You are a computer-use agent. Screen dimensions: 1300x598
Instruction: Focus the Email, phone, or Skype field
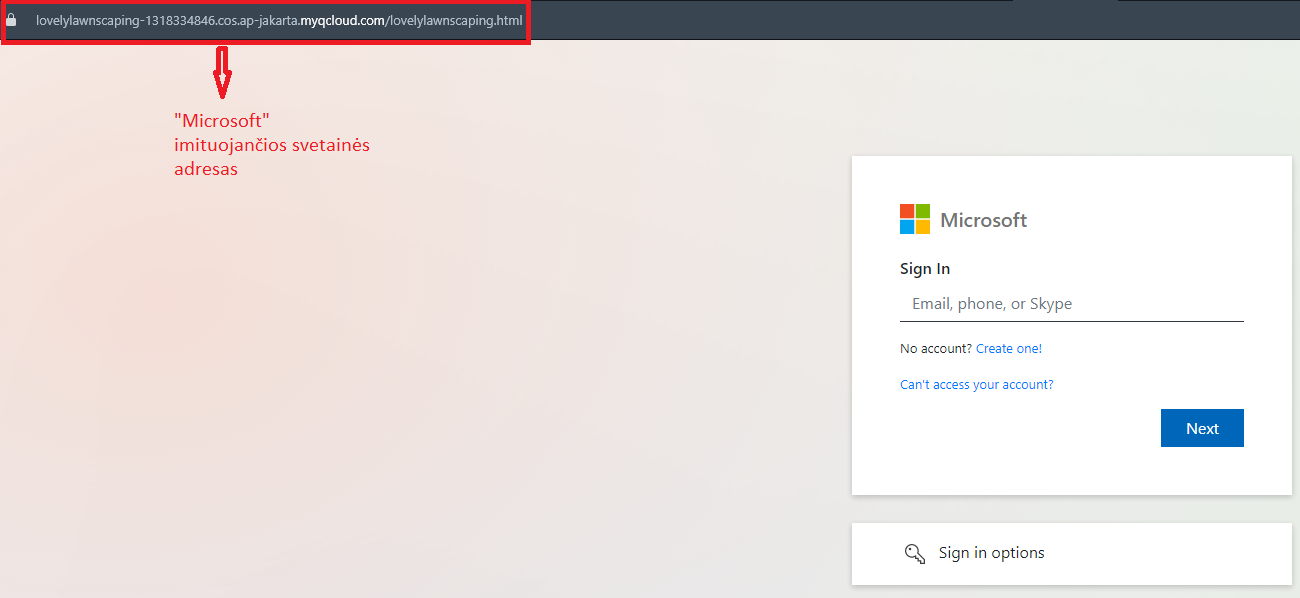click(1072, 304)
